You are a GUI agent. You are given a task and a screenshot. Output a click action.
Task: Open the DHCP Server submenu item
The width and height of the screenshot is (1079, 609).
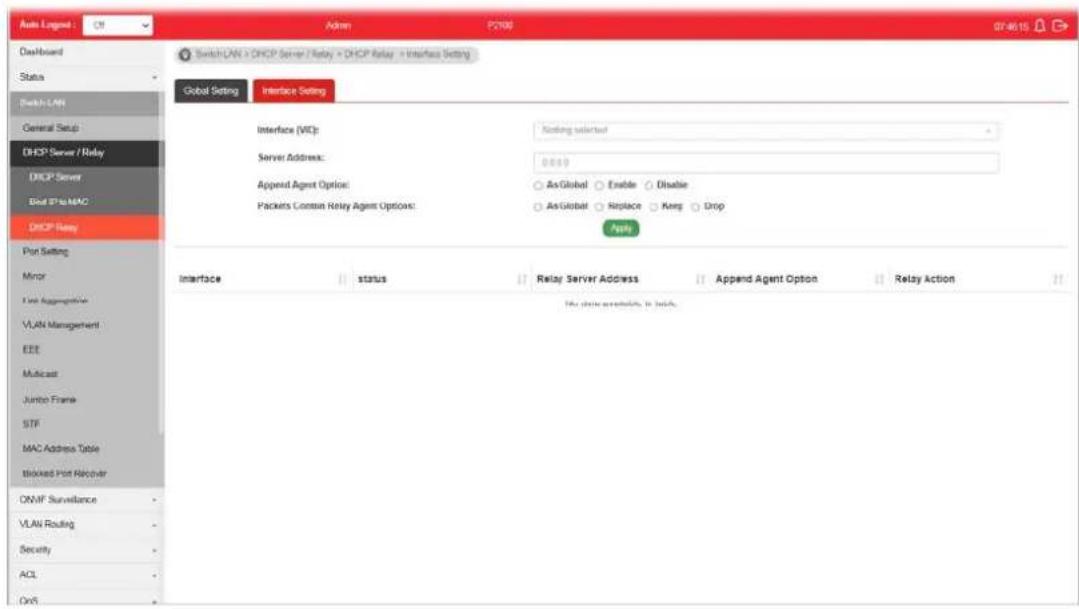click(x=85, y=178)
